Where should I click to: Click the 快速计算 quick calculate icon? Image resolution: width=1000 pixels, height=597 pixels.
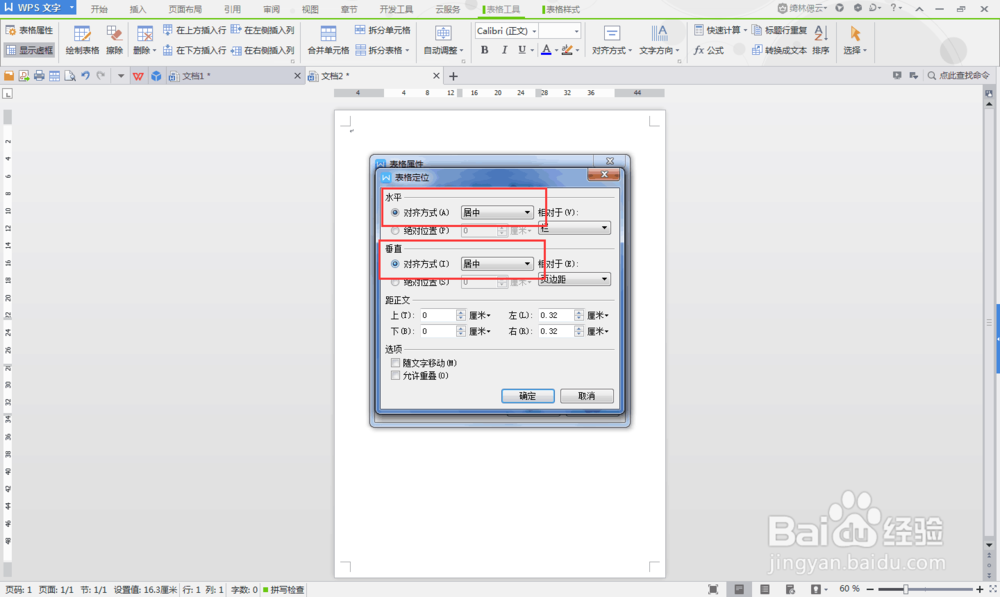699,30
